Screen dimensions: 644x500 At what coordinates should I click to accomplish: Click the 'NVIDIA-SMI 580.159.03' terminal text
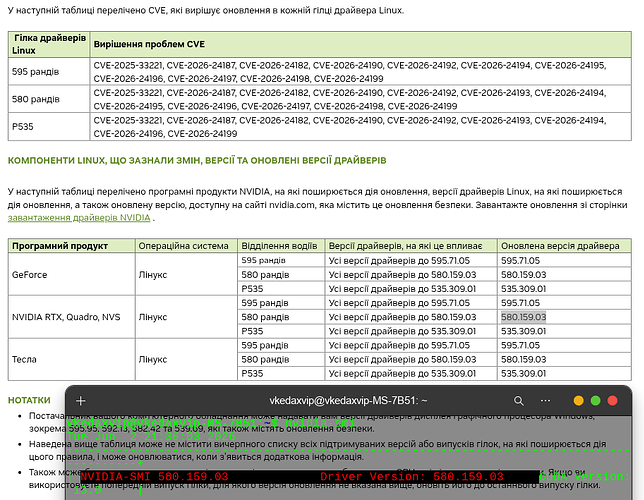click(x=154, y=477)
